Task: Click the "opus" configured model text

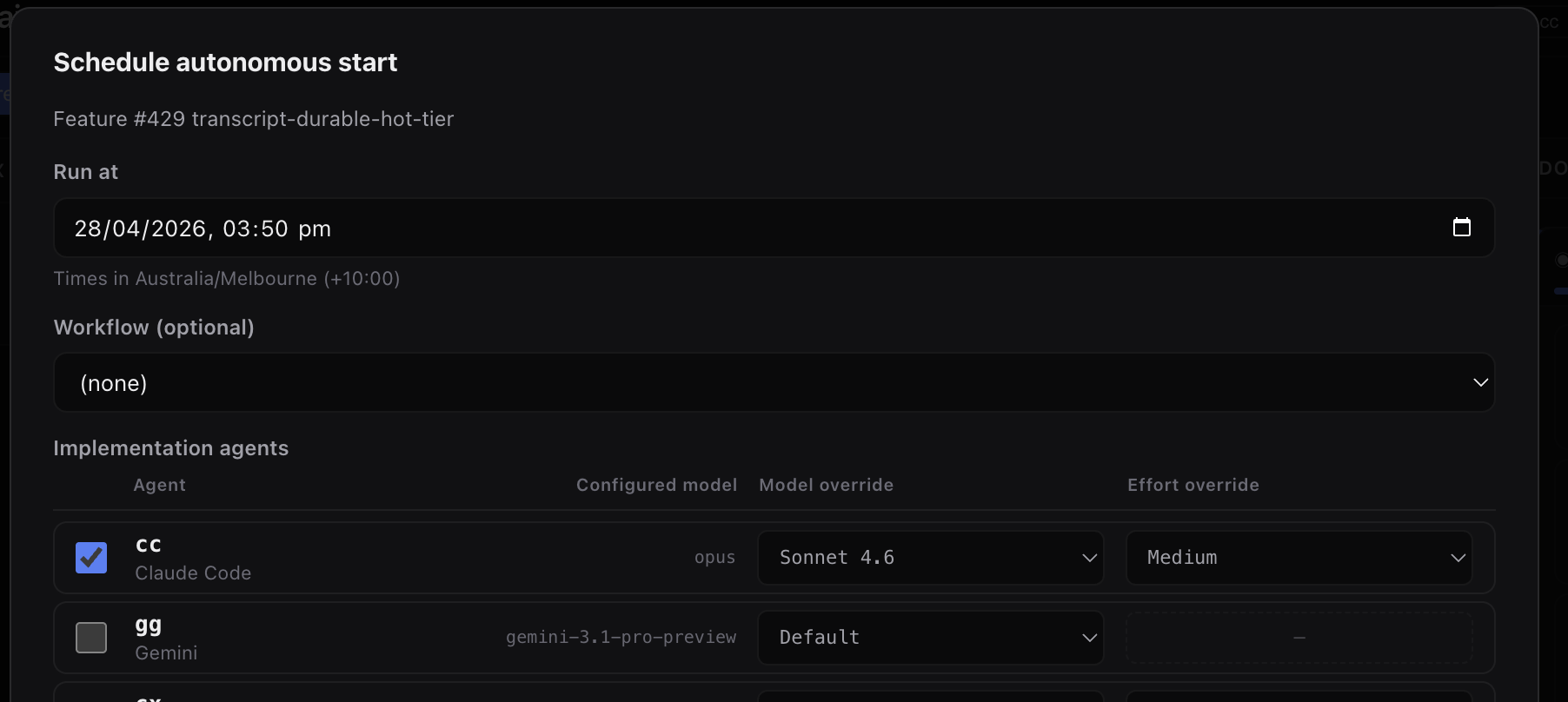Action: click(x=714, y=558)
